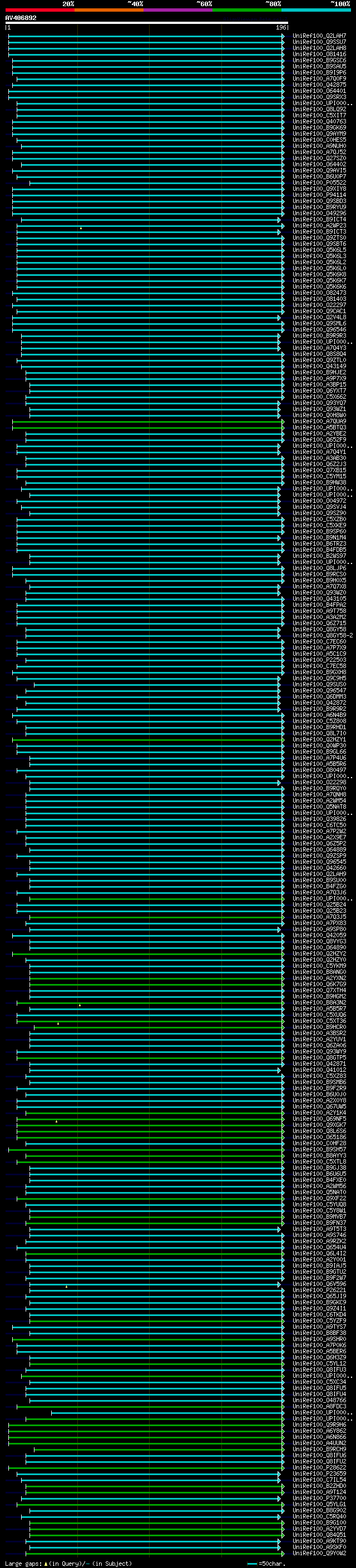Select hit label UniRef100_O64890
The image size is (356, 1568).
point(319,948)
